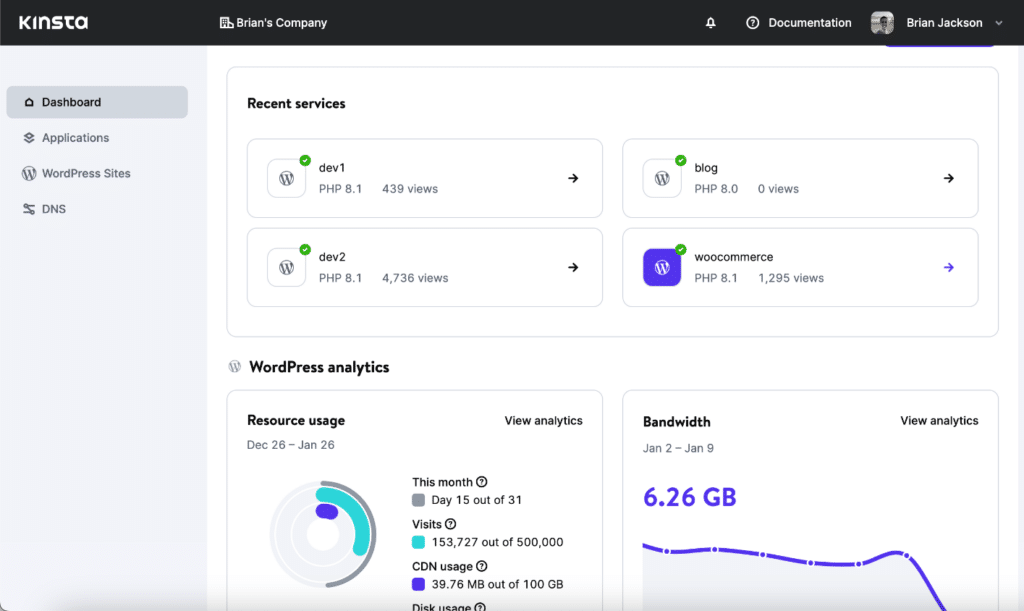Click View analytics for Resource usage
The height and width of the screenshot is (611, 1024).
(543, 421)
